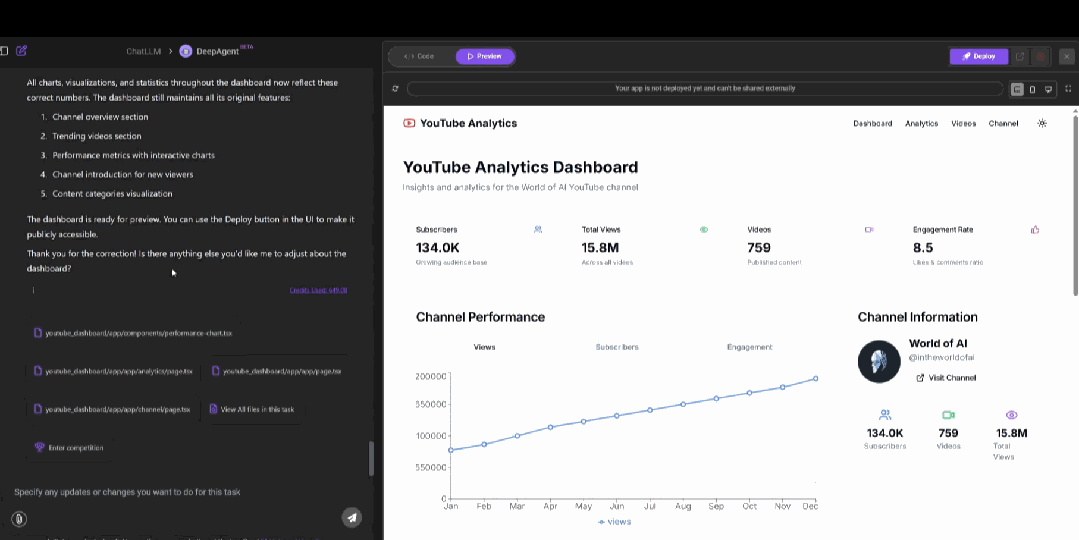Click the purple Deploy button
This screenshot has width=1079, height=540.
tap(979, 56)
